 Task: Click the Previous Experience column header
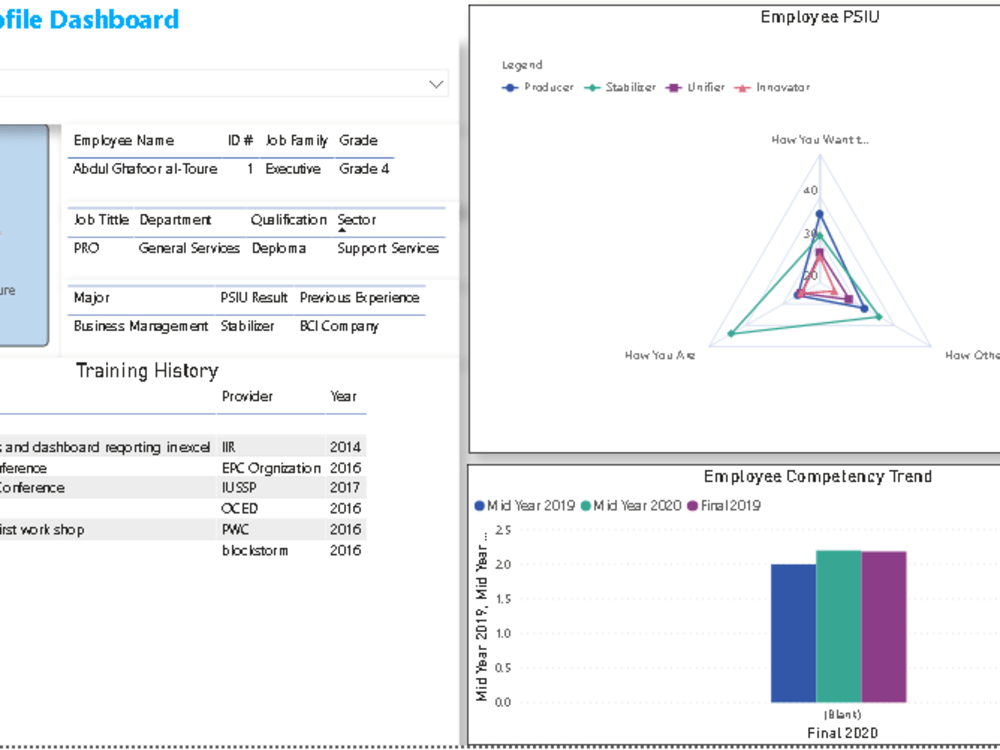click(360, 298)
